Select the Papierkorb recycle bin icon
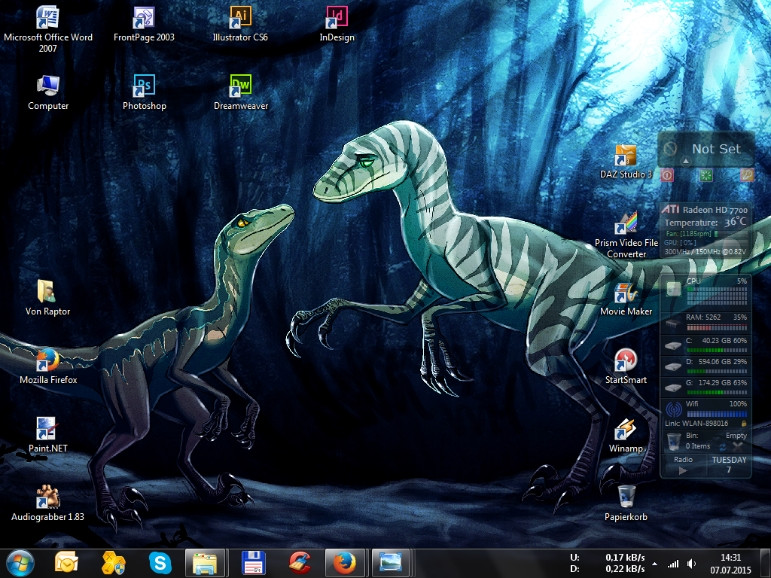 click(626, 504)
